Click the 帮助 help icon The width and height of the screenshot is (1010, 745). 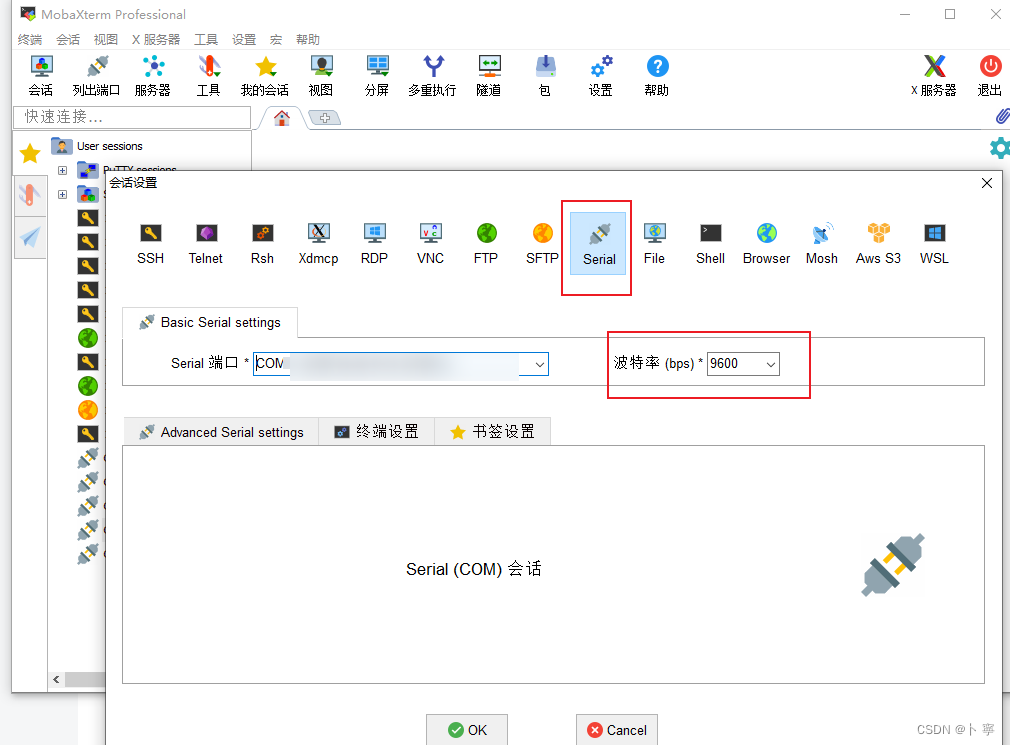(x=657, y=76)
